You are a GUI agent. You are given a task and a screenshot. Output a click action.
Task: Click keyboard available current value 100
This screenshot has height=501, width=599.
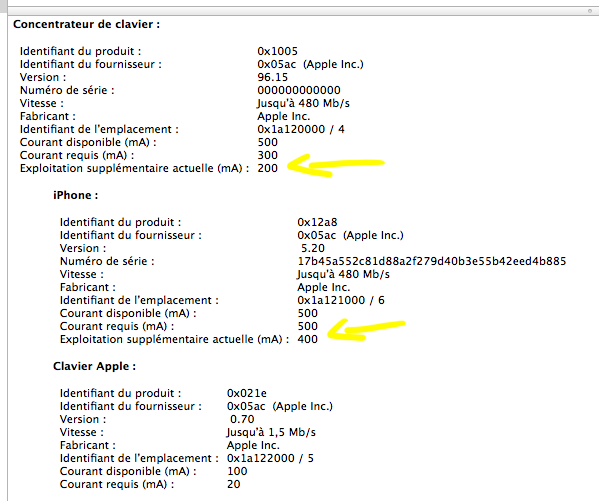[237, 471]
